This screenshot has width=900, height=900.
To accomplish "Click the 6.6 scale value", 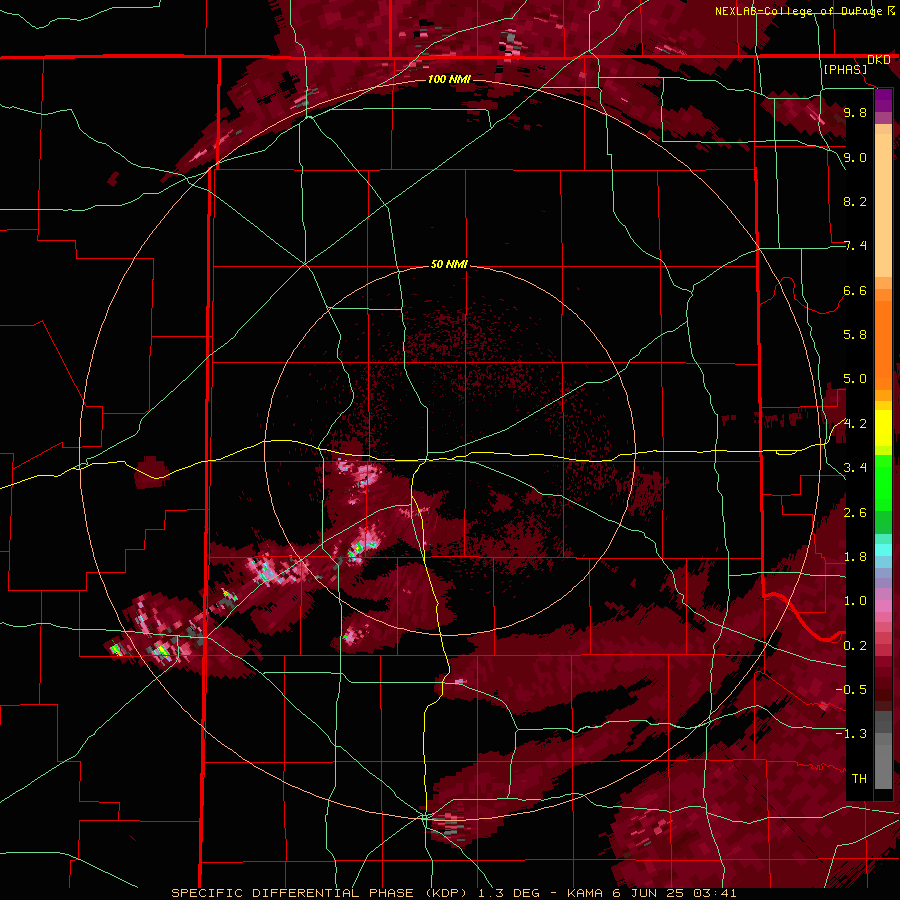I will (x=855, y=290).
